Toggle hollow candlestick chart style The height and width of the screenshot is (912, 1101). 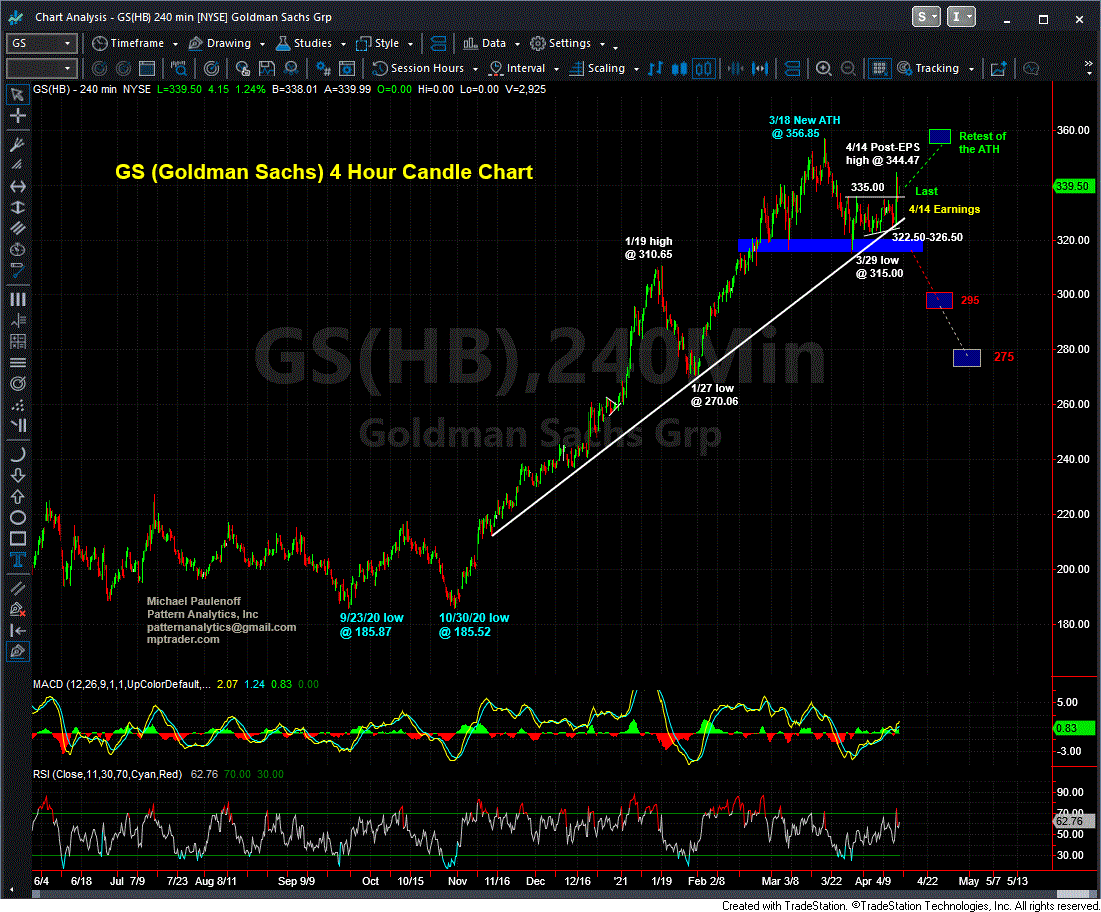[x=704, y=69]
